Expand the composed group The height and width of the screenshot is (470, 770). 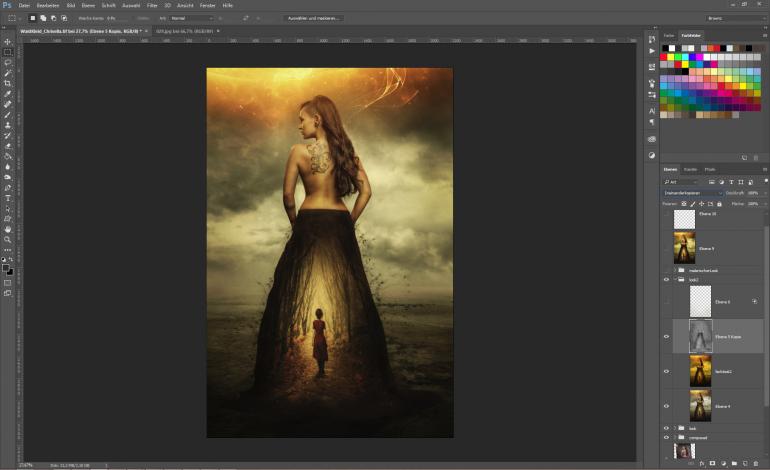675,437
